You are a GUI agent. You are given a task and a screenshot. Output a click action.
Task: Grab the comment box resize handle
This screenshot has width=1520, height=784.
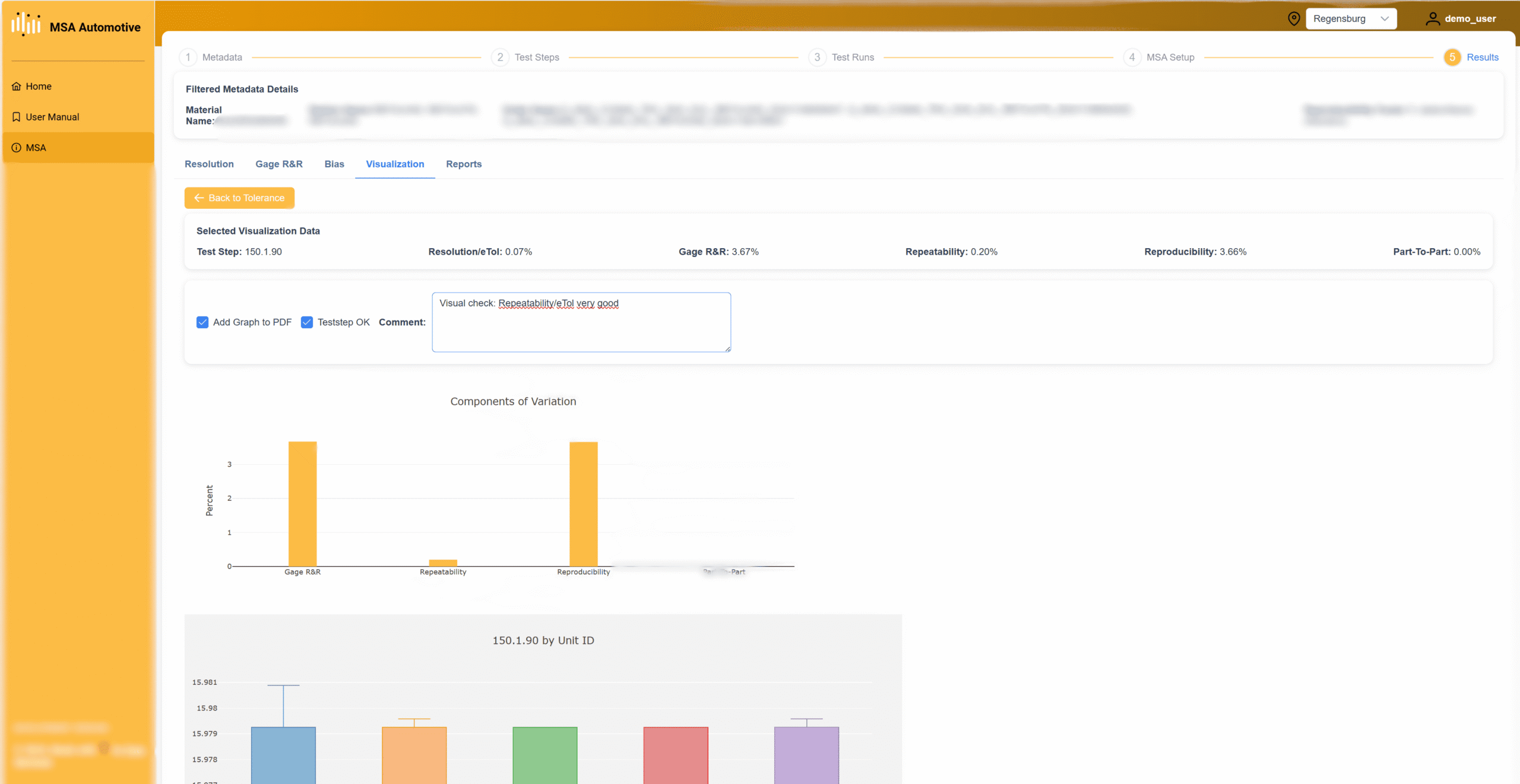727,349
